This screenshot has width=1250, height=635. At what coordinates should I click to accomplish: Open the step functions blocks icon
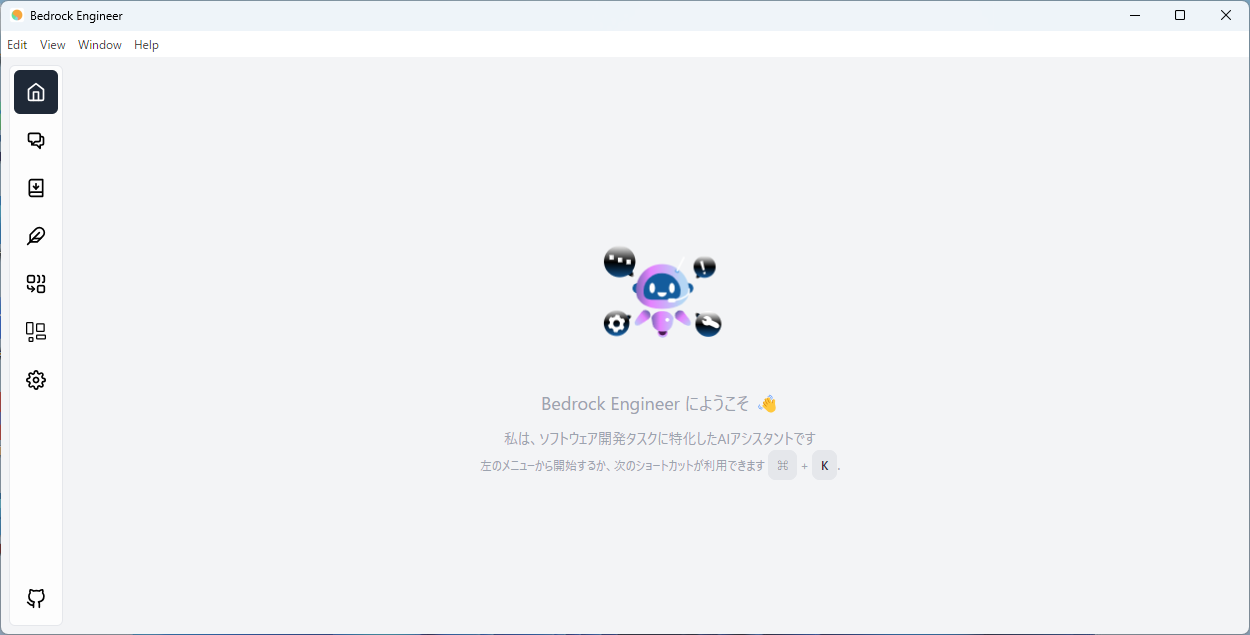[36, 284]
